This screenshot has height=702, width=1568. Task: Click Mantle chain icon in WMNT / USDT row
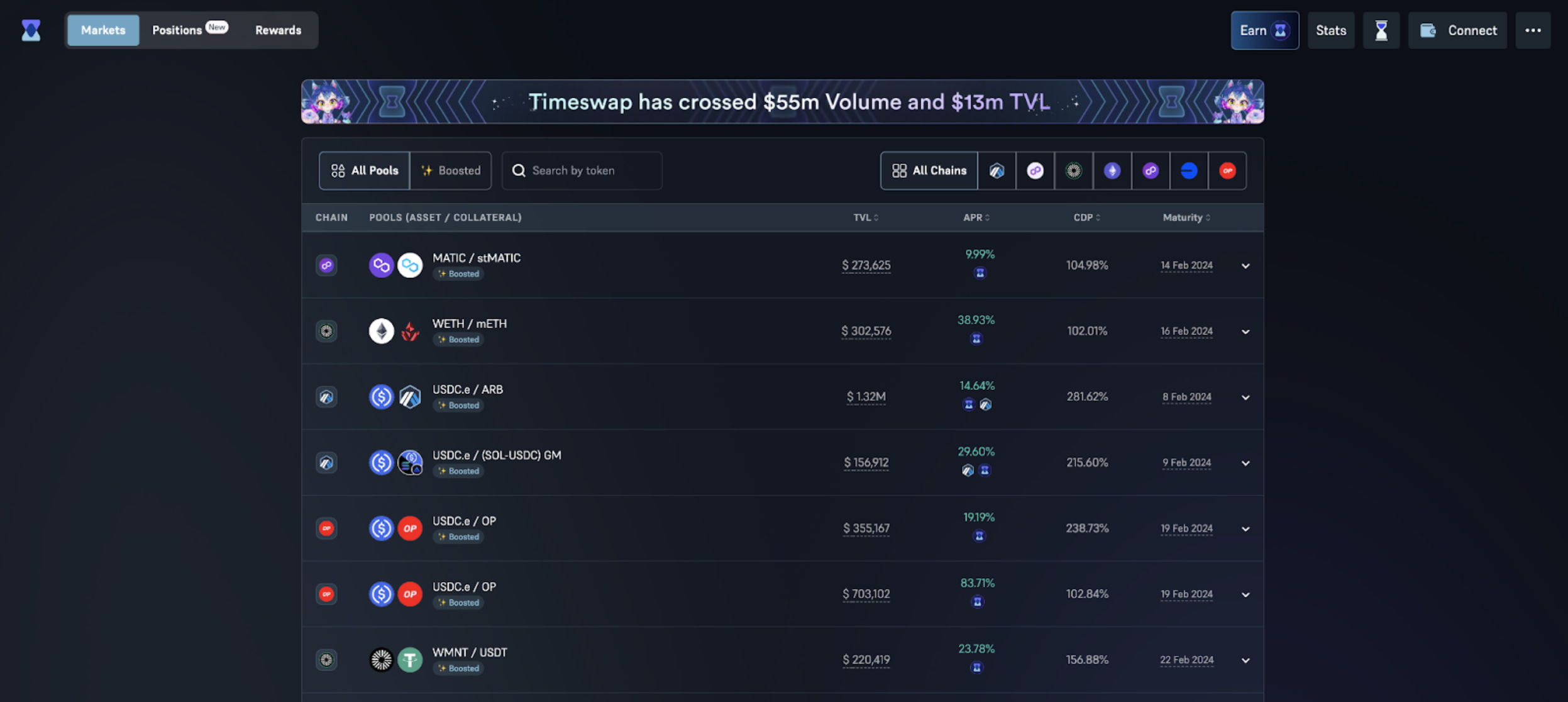(326, 660)
